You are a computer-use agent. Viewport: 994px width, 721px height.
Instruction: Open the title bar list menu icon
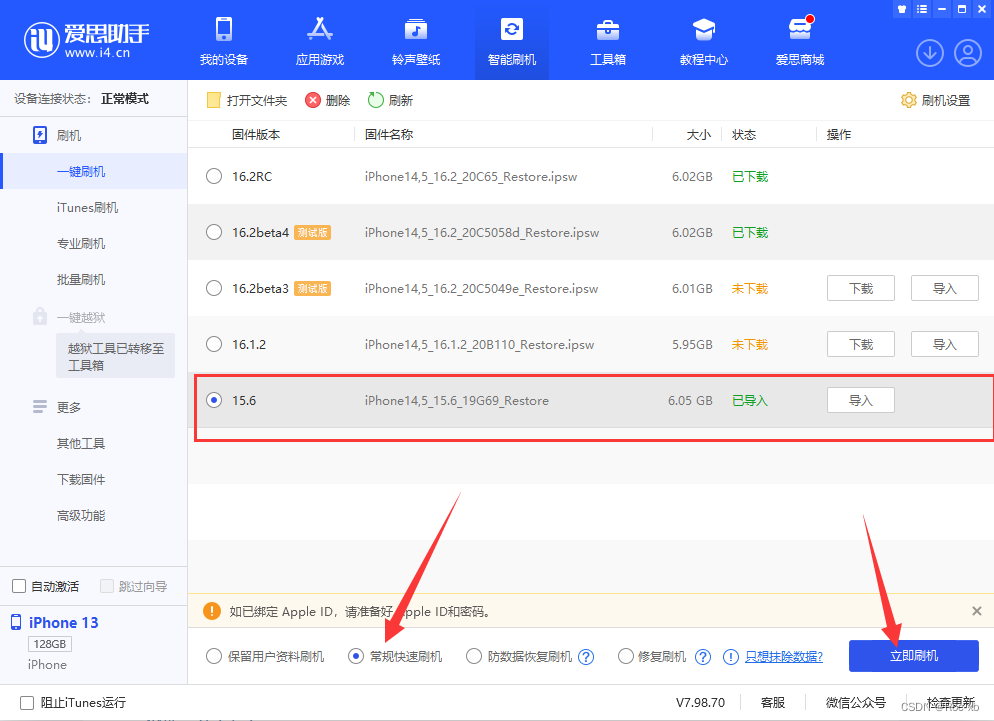pos(922,9)
